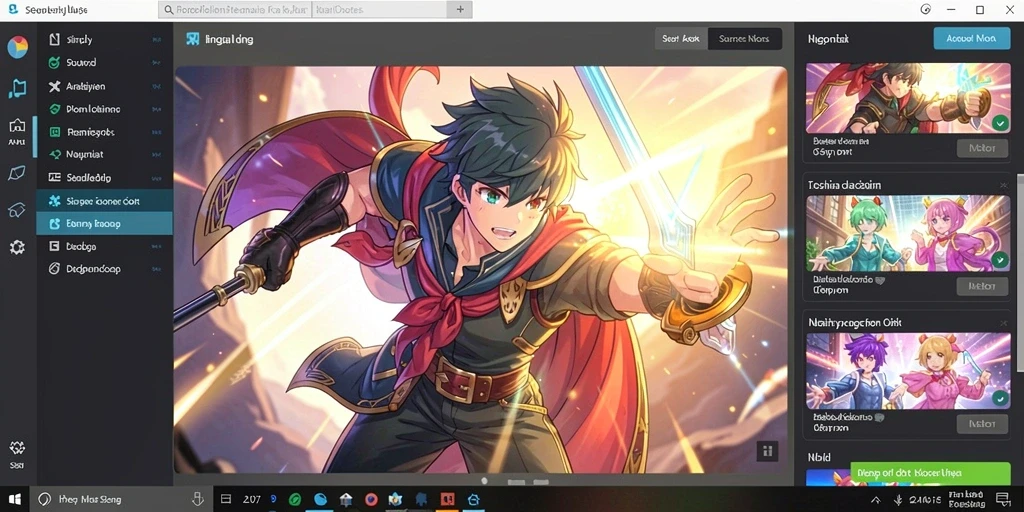Select the leaf icon in left rail
This screenshot has width=1024, height=512.
pos(17,173)
